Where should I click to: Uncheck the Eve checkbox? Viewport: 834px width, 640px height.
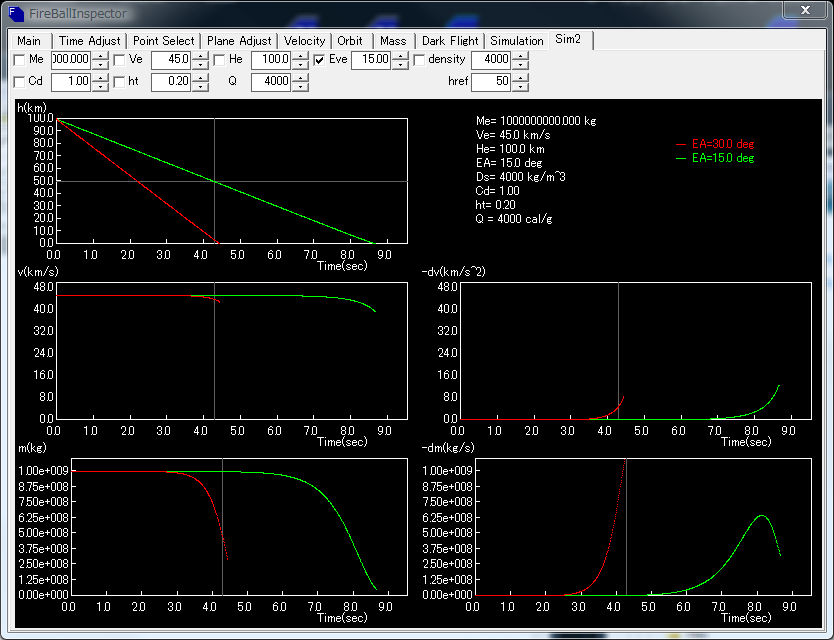point(319,60)
